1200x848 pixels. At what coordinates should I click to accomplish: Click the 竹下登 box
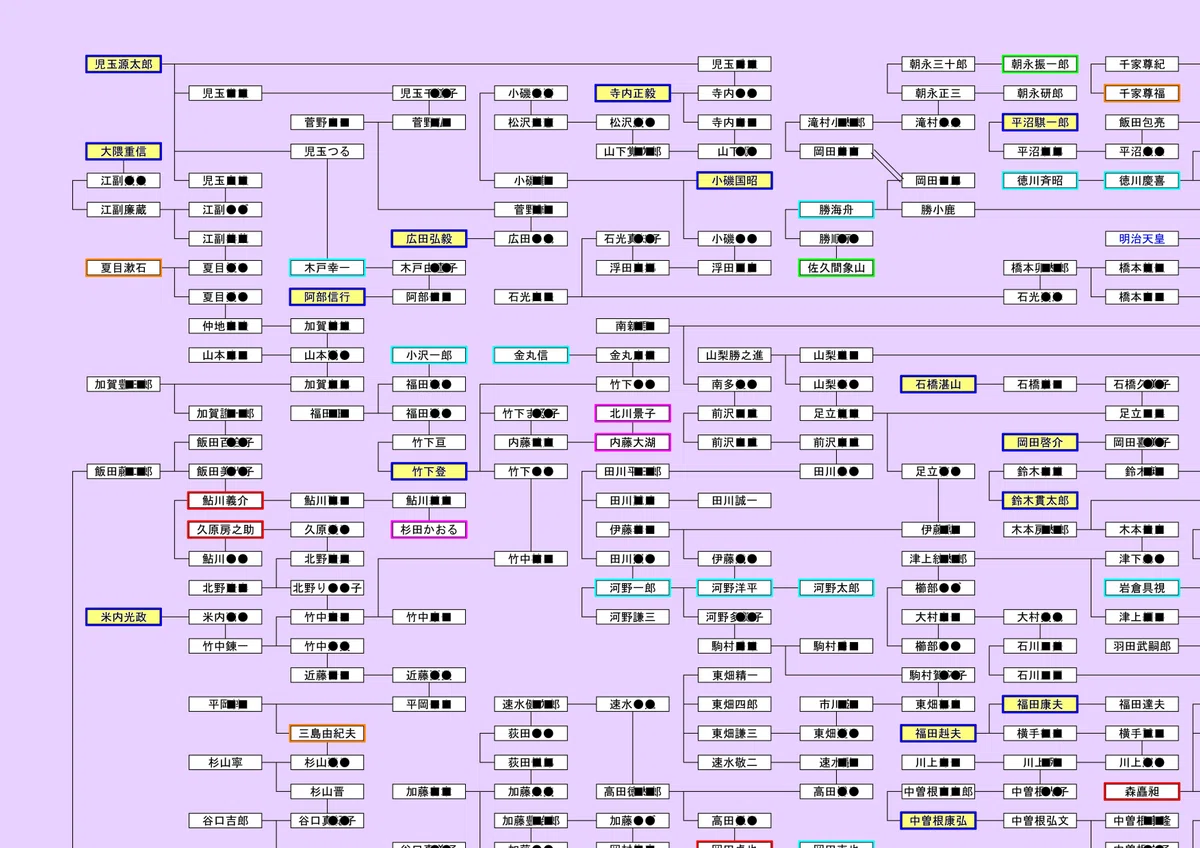pos(429,471)
